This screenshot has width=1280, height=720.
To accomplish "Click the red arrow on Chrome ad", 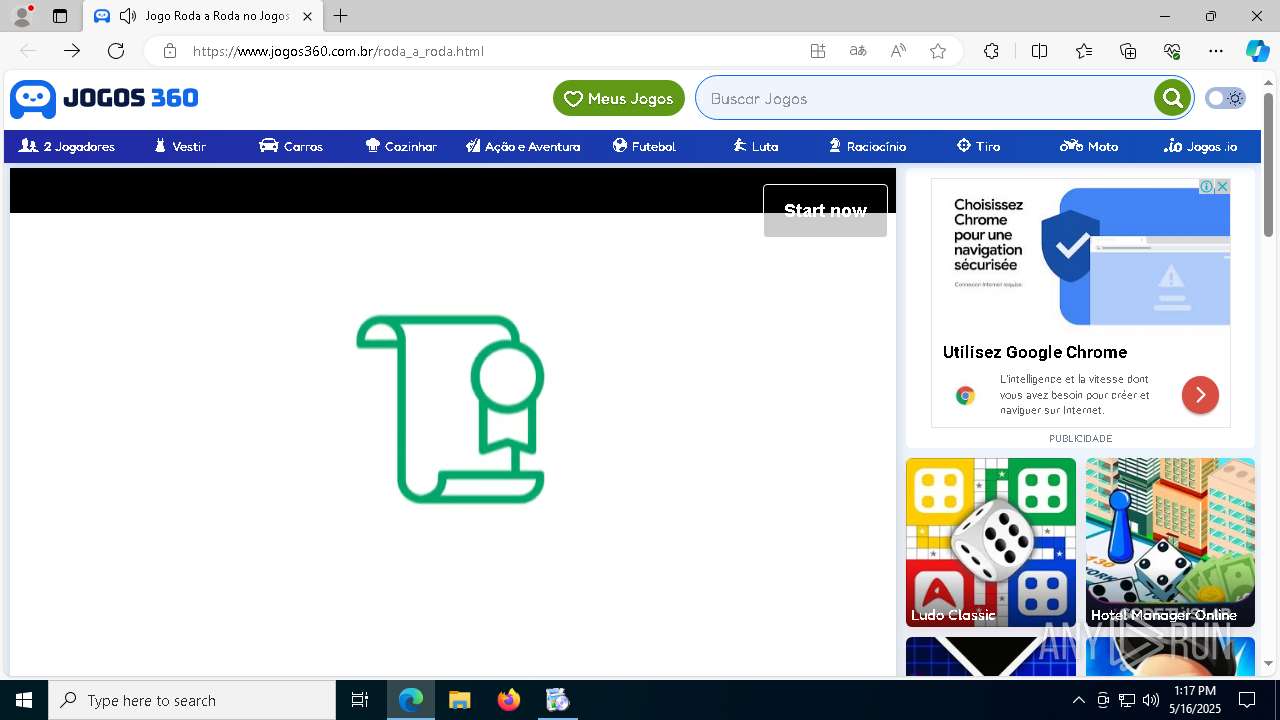I will pyautogui.click(x=1200, y=395).
